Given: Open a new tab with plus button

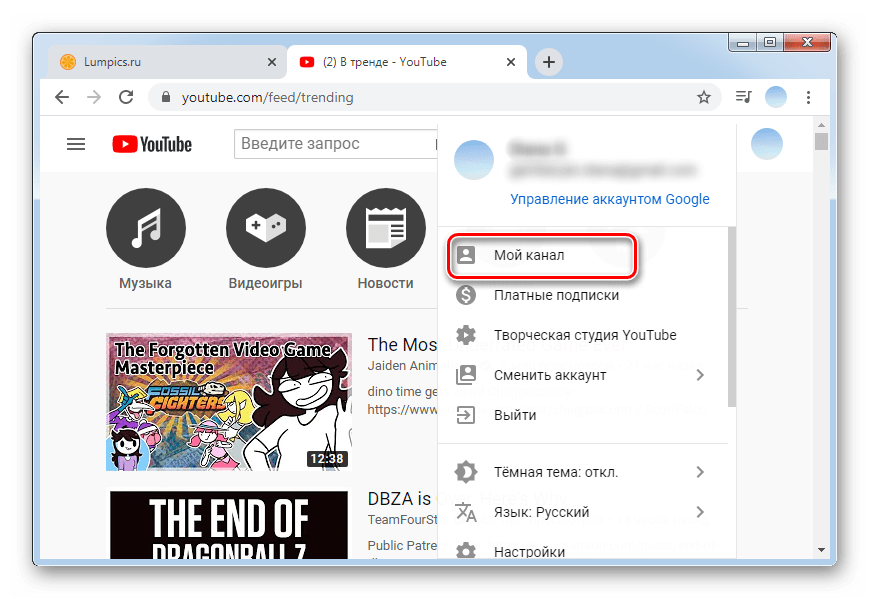Looking at the screenshot, I should [x=549, y=62].
